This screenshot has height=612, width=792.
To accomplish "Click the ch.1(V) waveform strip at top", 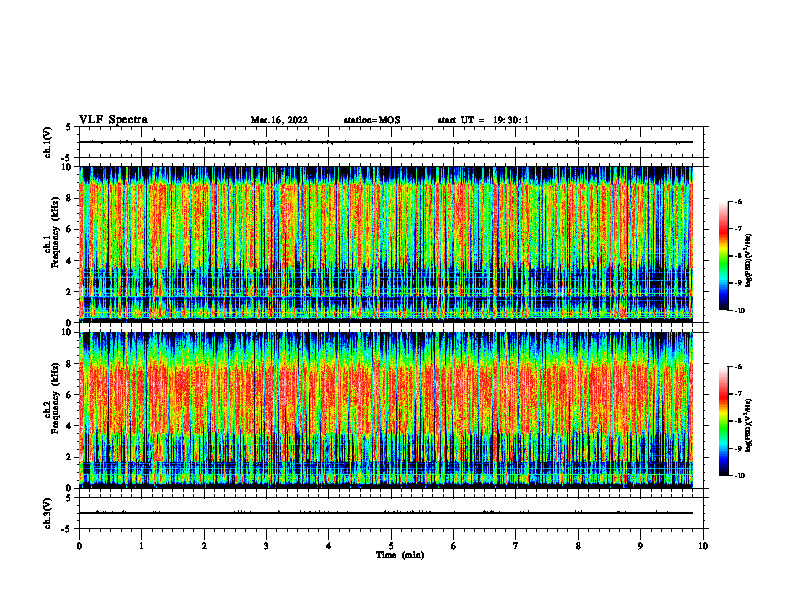I will pos(391,142).
